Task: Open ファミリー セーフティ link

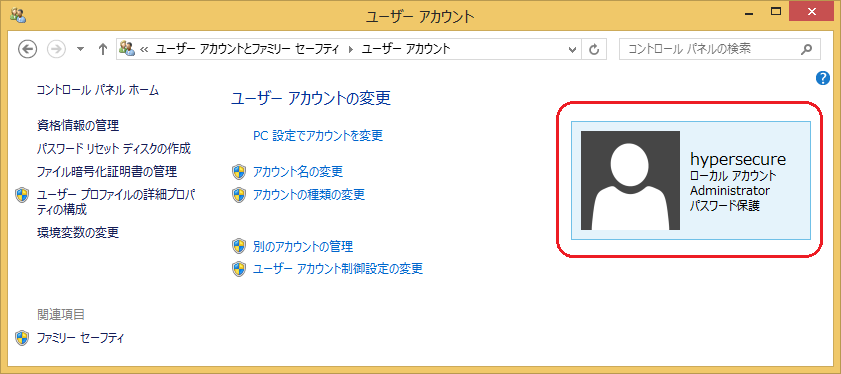Action: (80, 338)
